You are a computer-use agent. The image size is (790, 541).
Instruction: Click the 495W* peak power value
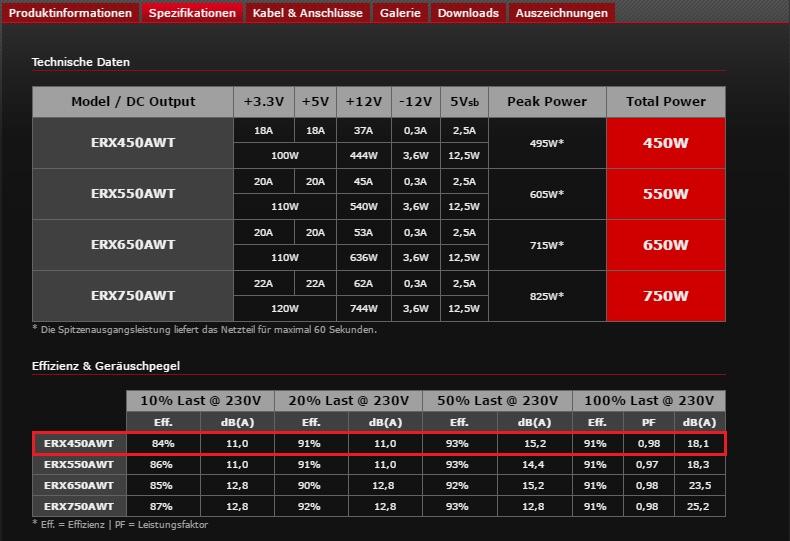pyautogui.click(x=547, y=143)
